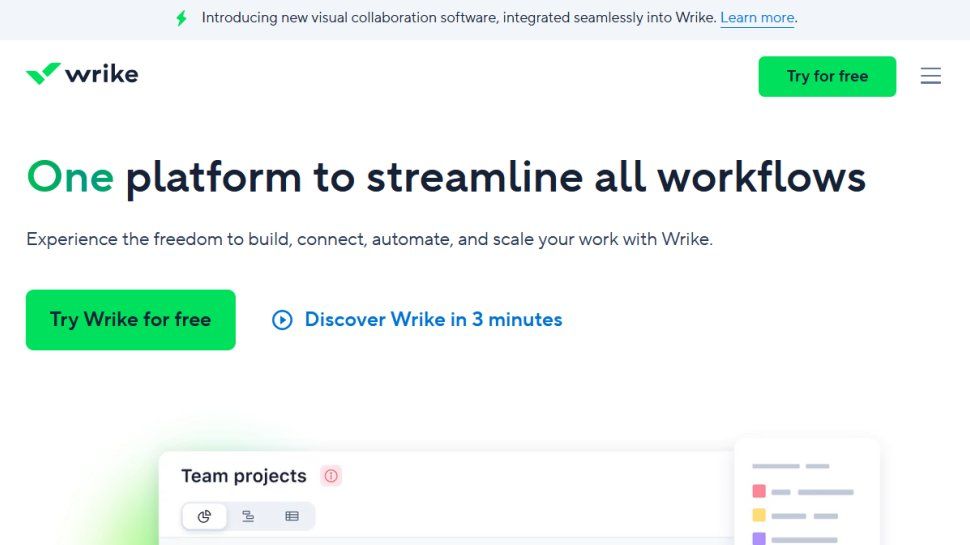
Task: Click the Learn more link in banner
Action: (x=758, y=18)
